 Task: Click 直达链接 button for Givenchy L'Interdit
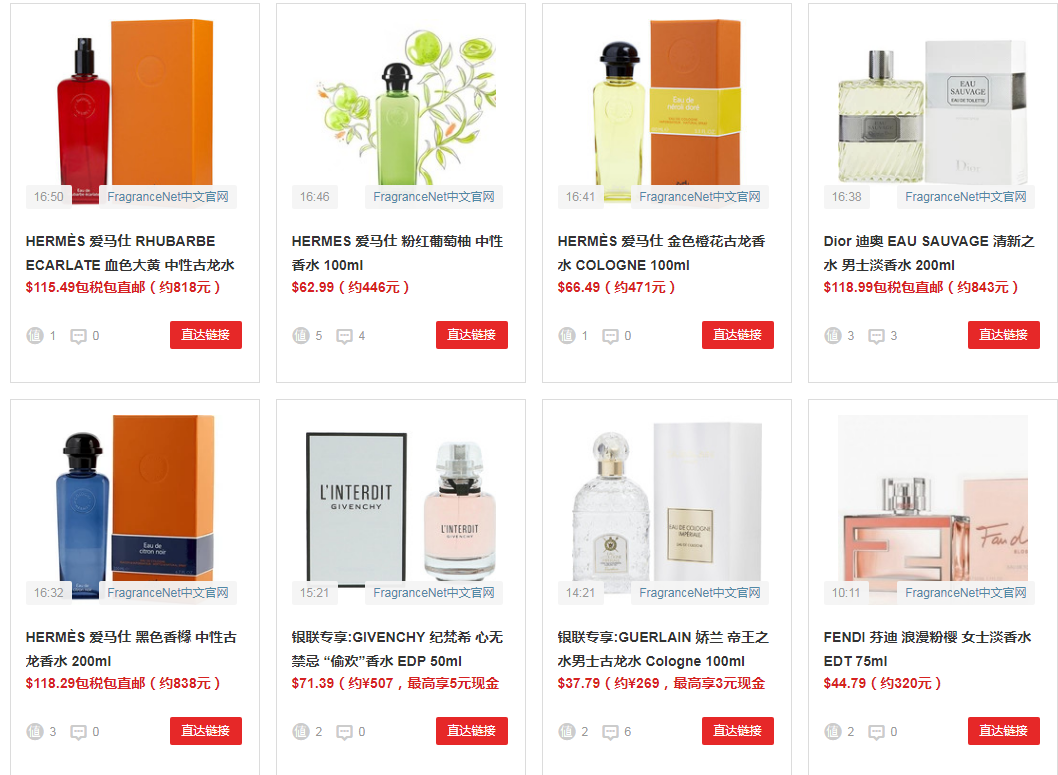[472, 730]
